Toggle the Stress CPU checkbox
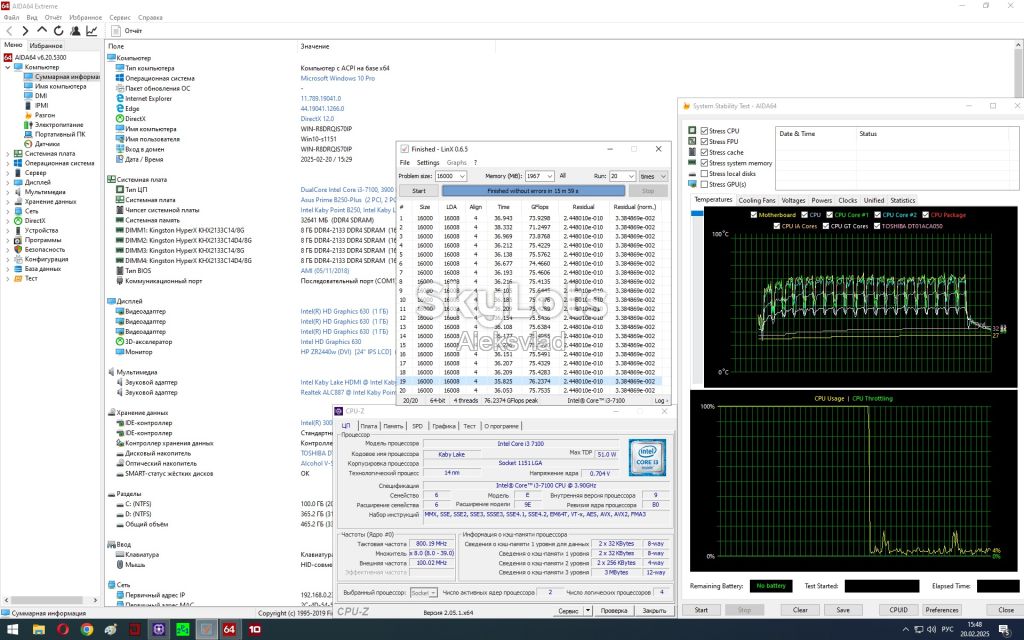 point(704,131)
